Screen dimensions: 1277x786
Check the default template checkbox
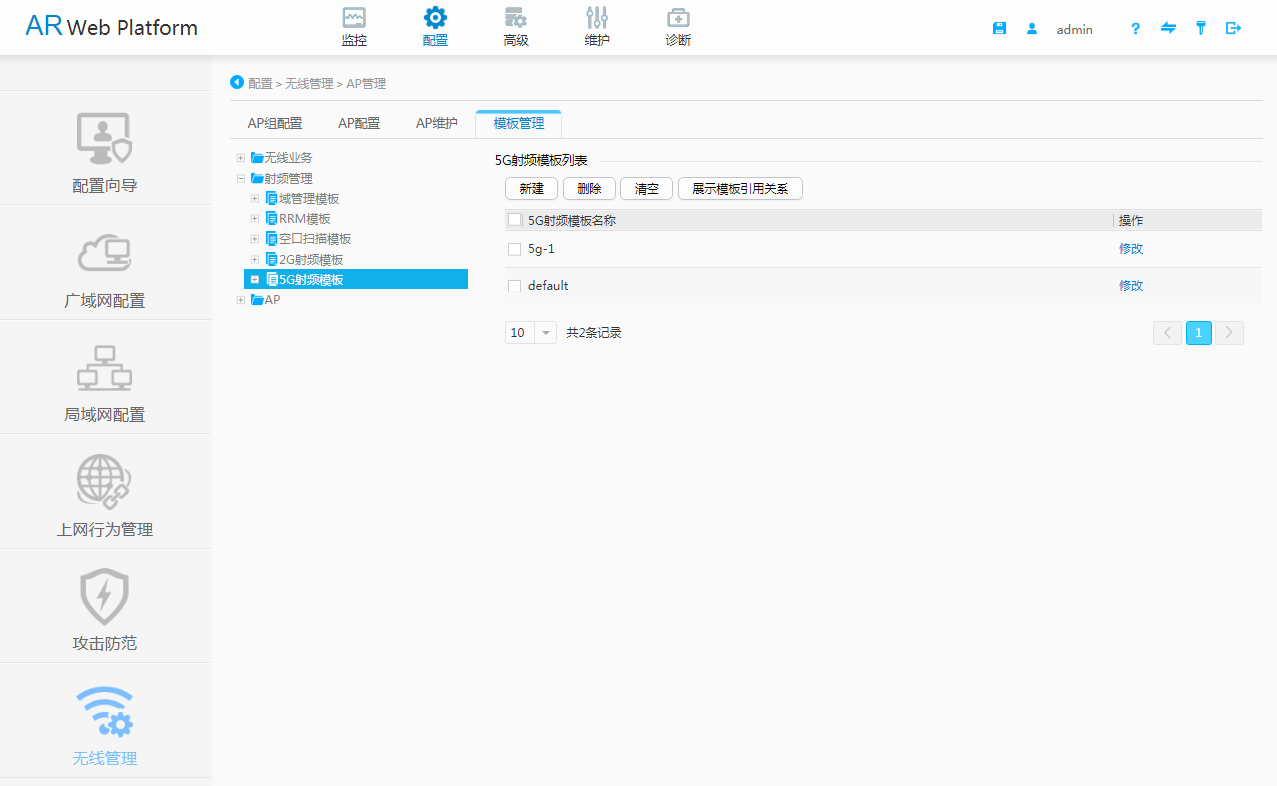click(514, 285)
